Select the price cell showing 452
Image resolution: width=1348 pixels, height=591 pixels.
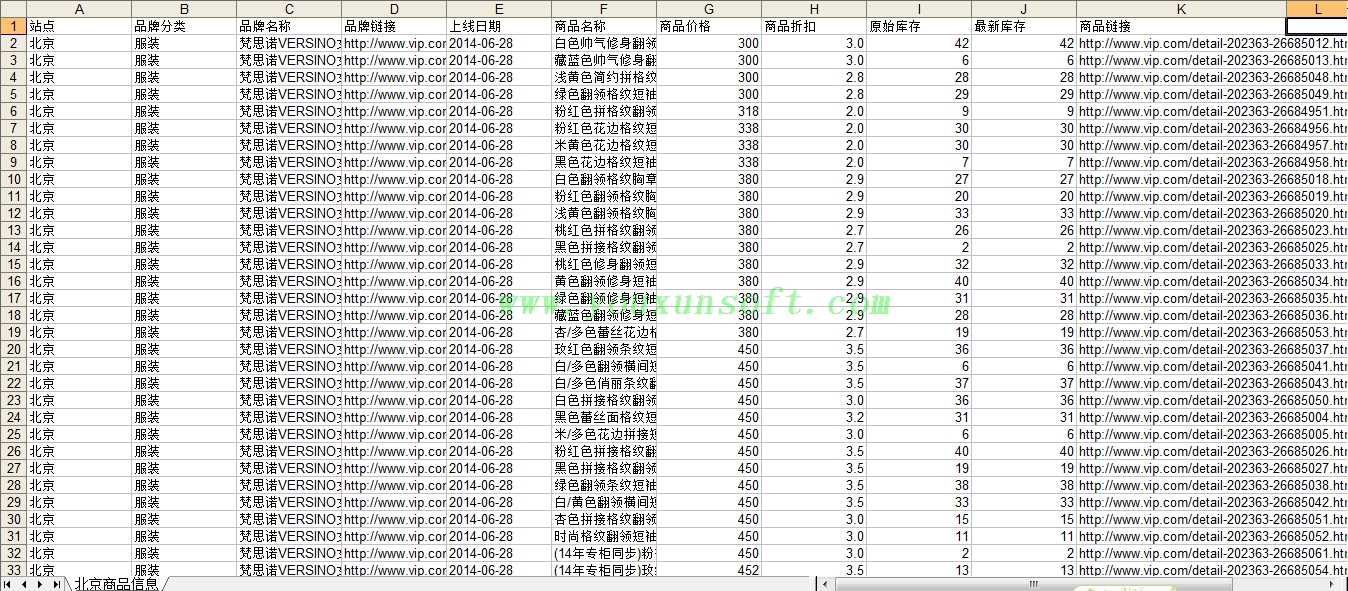click(709, 570)
